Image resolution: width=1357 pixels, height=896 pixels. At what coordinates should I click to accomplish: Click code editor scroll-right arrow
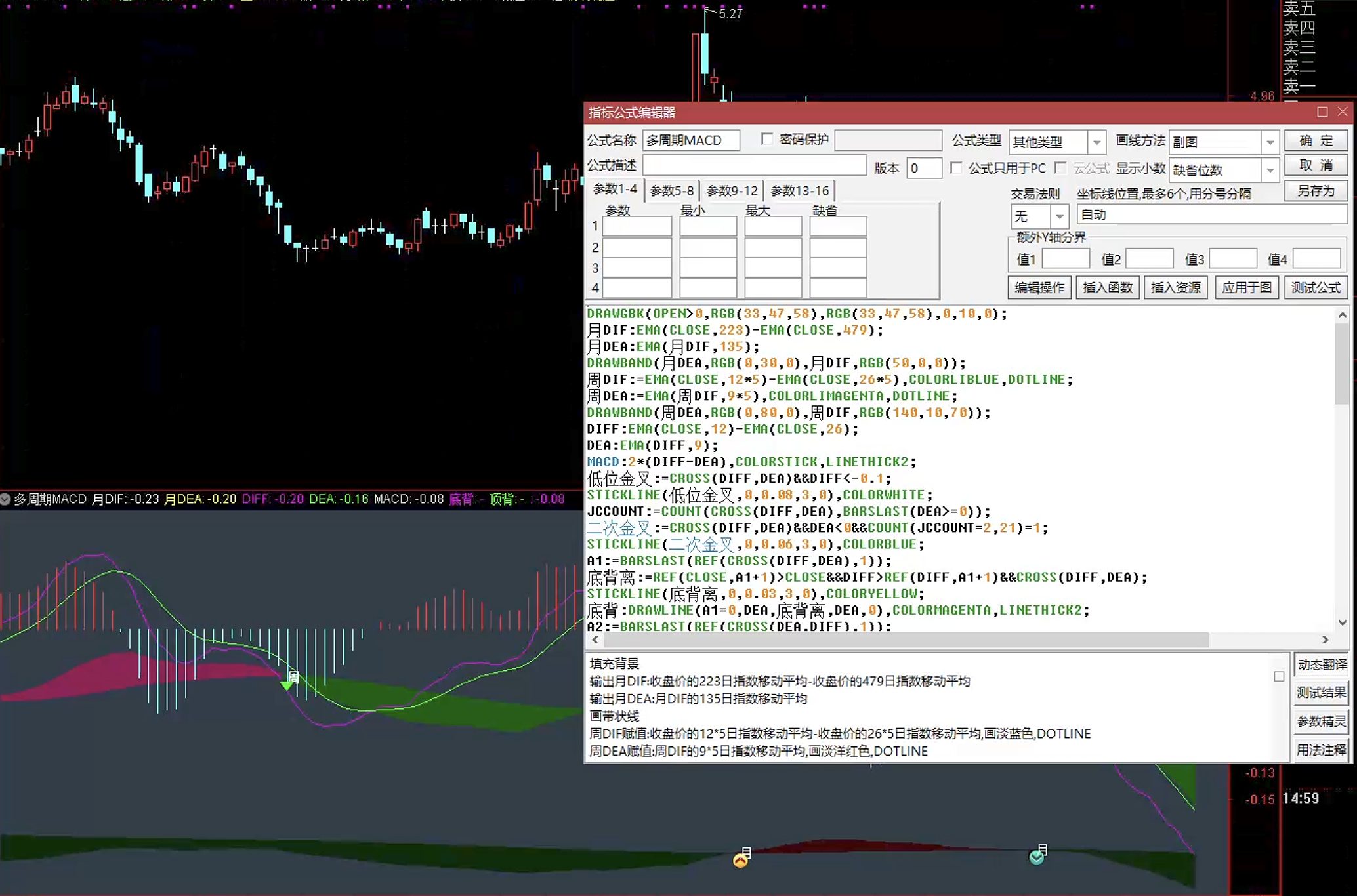[x=1325, y=639]
